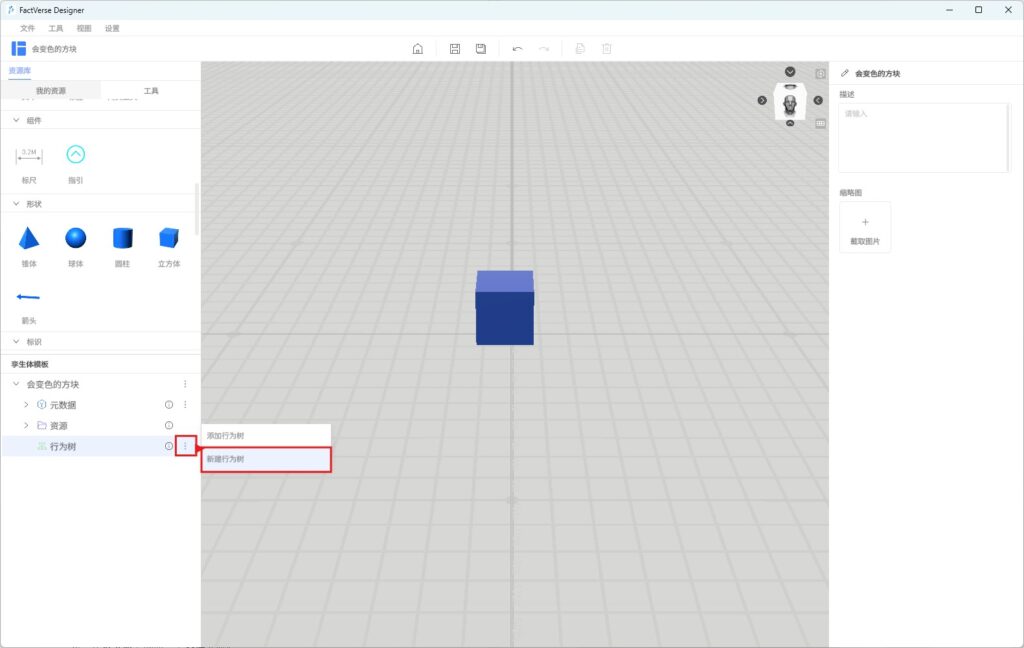Toggle the grid display icon in viewport
Viewport: 1024px width, 648px height.
[x=820, y=124]
